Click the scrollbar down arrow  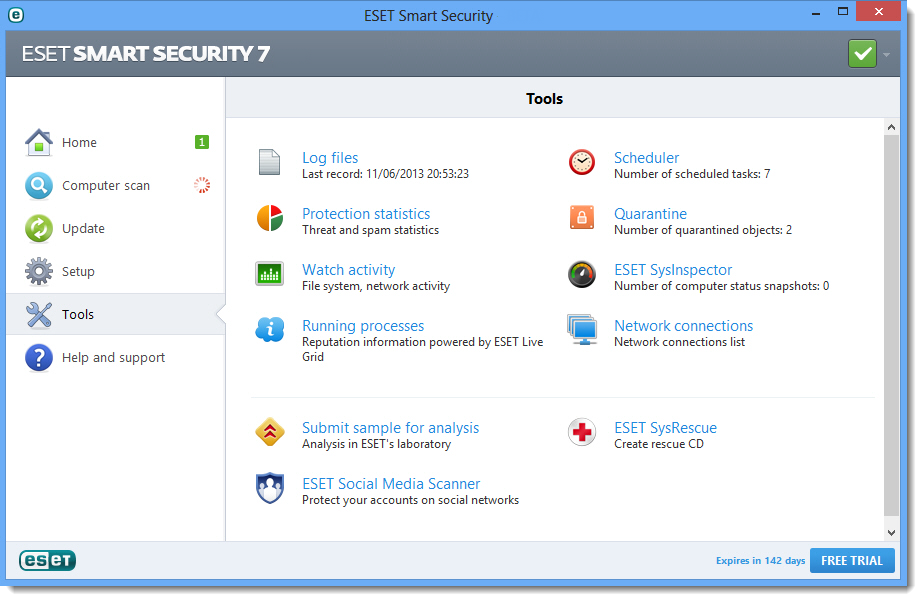[891, 532]
